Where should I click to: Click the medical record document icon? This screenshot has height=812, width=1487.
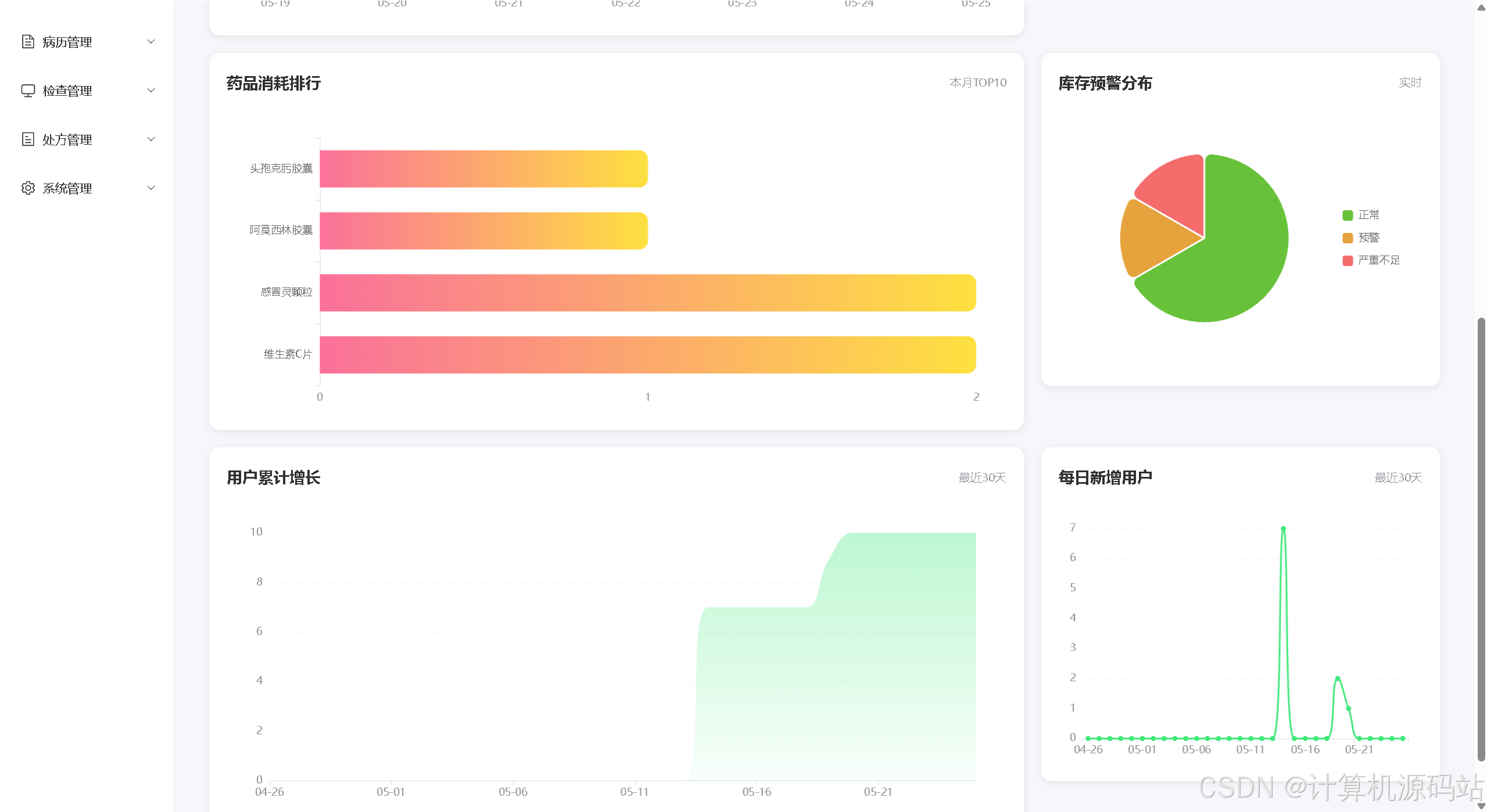tap(28, 42)
